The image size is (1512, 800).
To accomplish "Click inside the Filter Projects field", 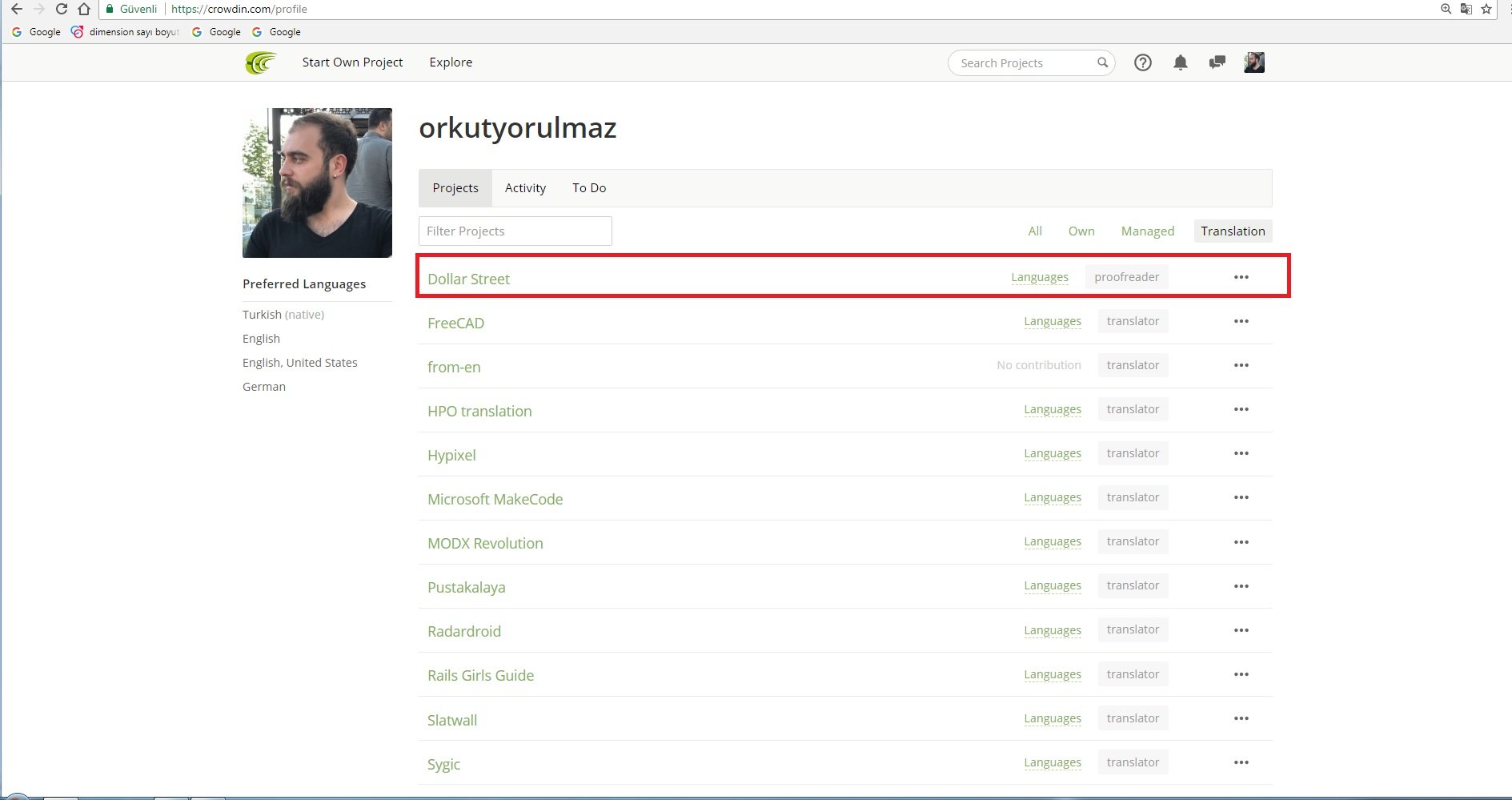I will click(515, 231).
